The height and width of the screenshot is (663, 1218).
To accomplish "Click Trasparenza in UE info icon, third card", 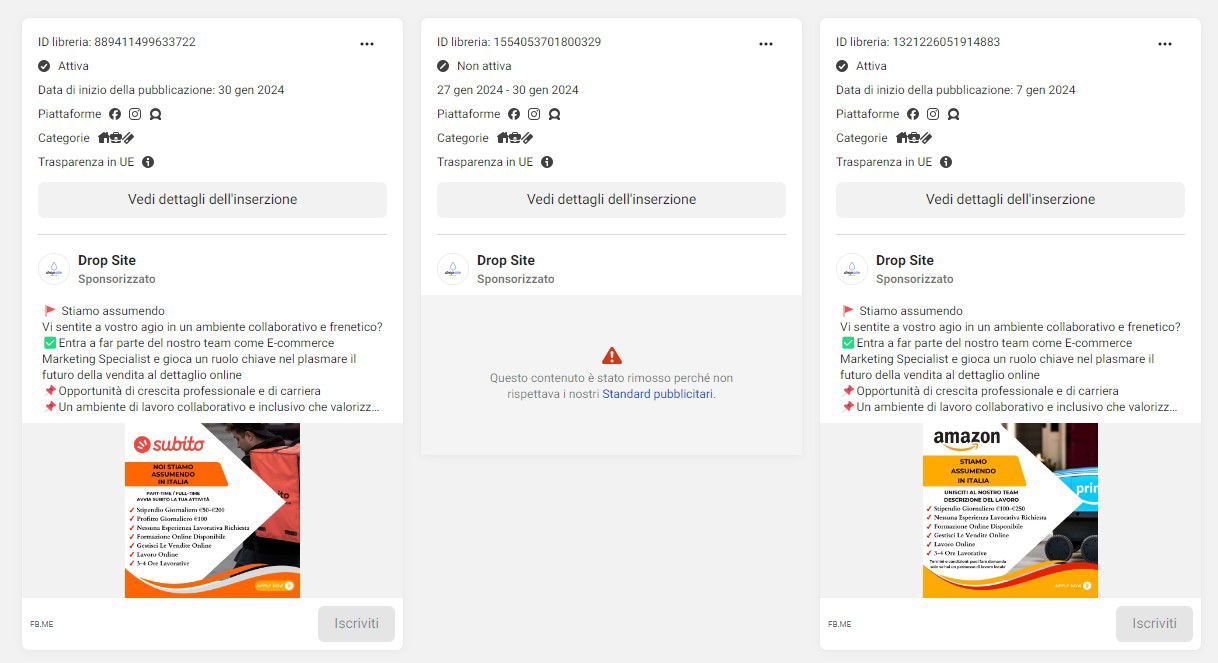I will pos(946,162).
